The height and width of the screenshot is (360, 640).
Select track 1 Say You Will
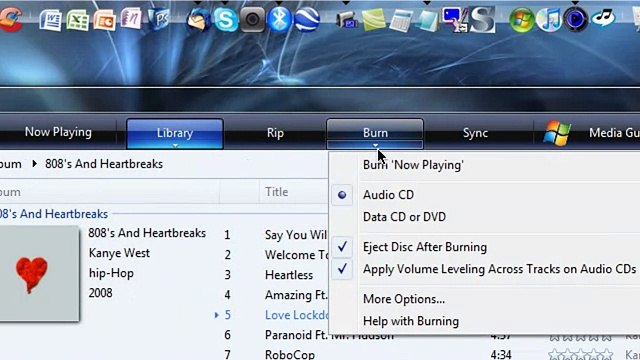click(x=296, y=235)
